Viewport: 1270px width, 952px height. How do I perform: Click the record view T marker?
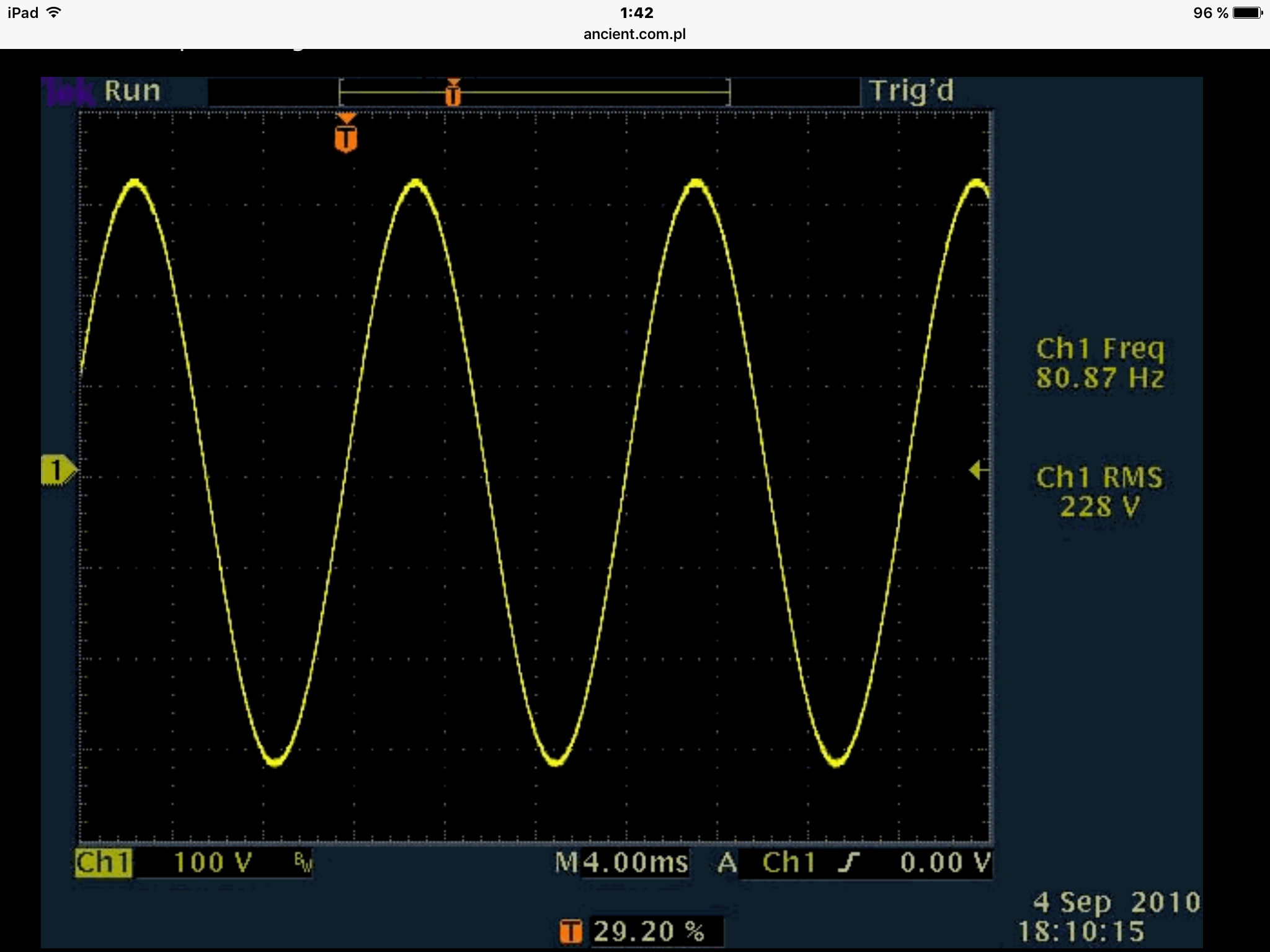click(x=453, y=93)
